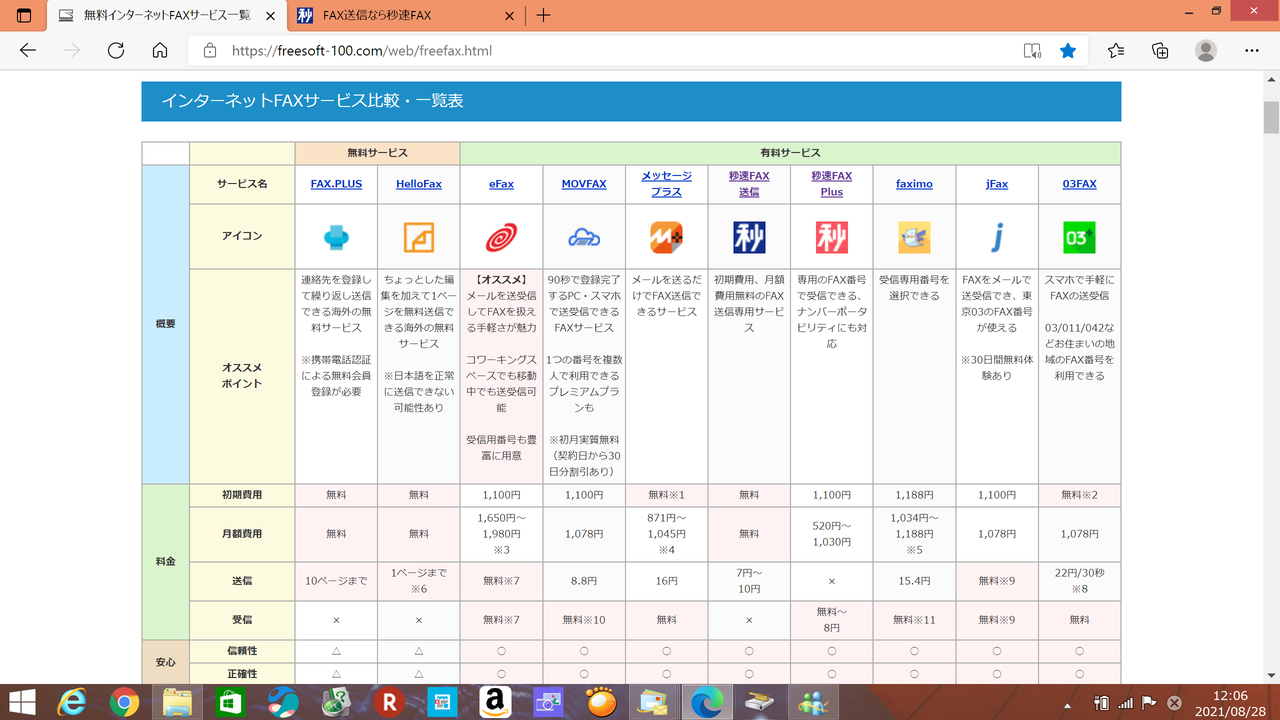Click the MOVFAX cloud icon

point(584,237)
